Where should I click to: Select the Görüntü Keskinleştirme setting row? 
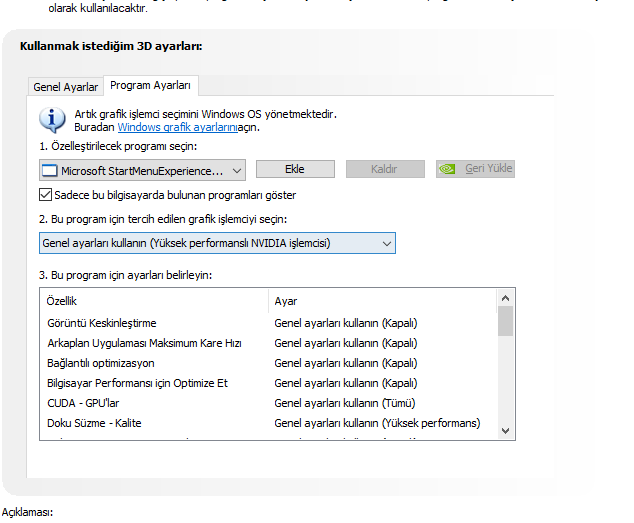[x=102, y=323]
